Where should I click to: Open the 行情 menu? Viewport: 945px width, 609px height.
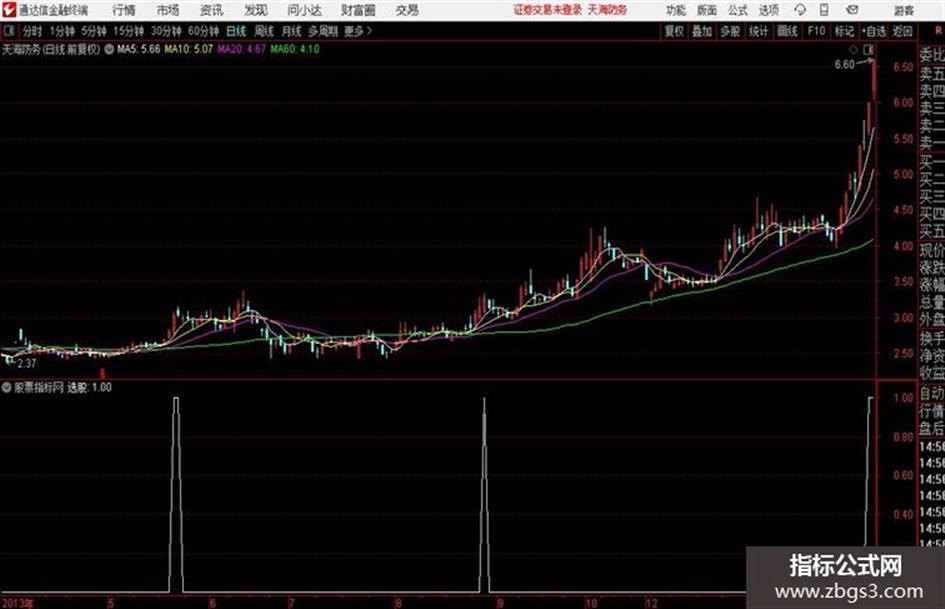click(124, 10)
